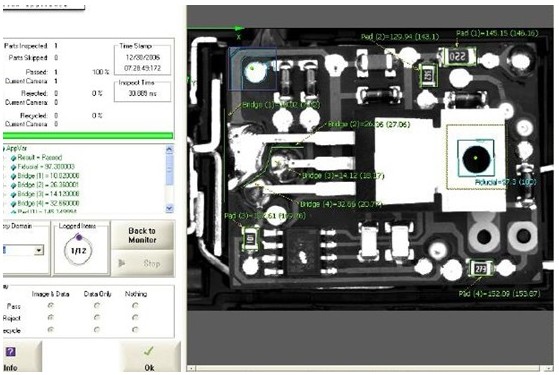
Task: Click the Result = Passed diamond icon
Action: click(x=14, y=158)
